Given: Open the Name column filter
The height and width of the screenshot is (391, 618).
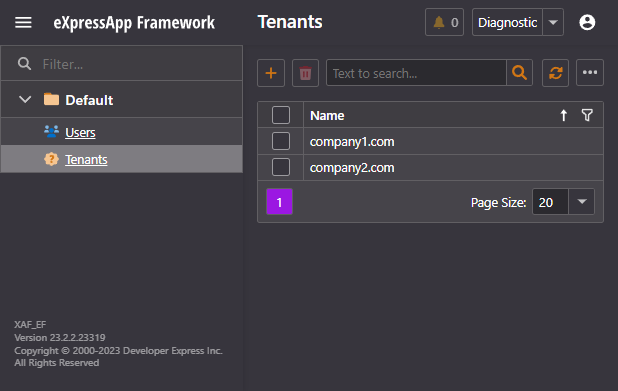Looking at the screenshot, I should [x=587, y=115].
